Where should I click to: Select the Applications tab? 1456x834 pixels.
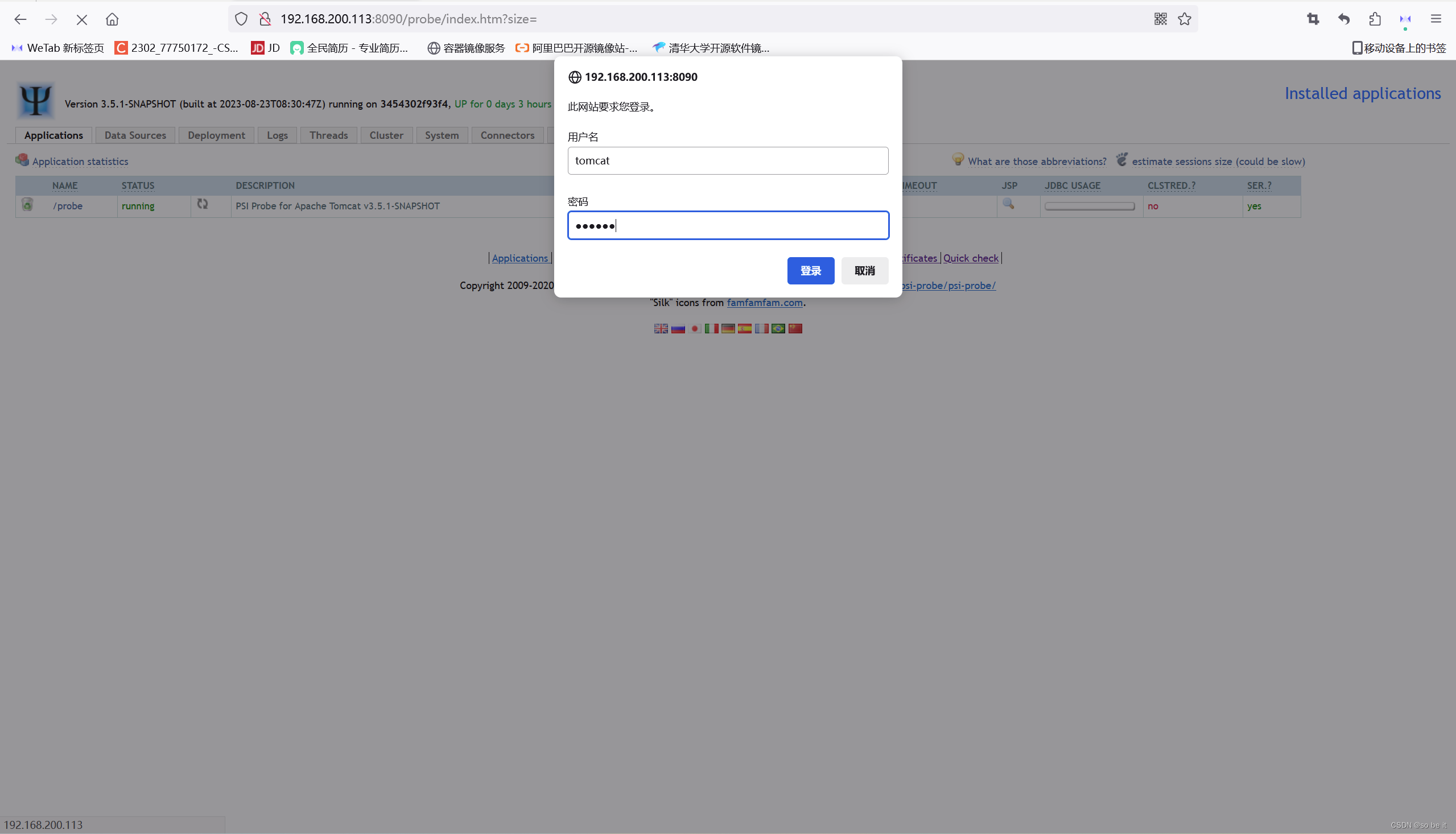tap(53, 135)
